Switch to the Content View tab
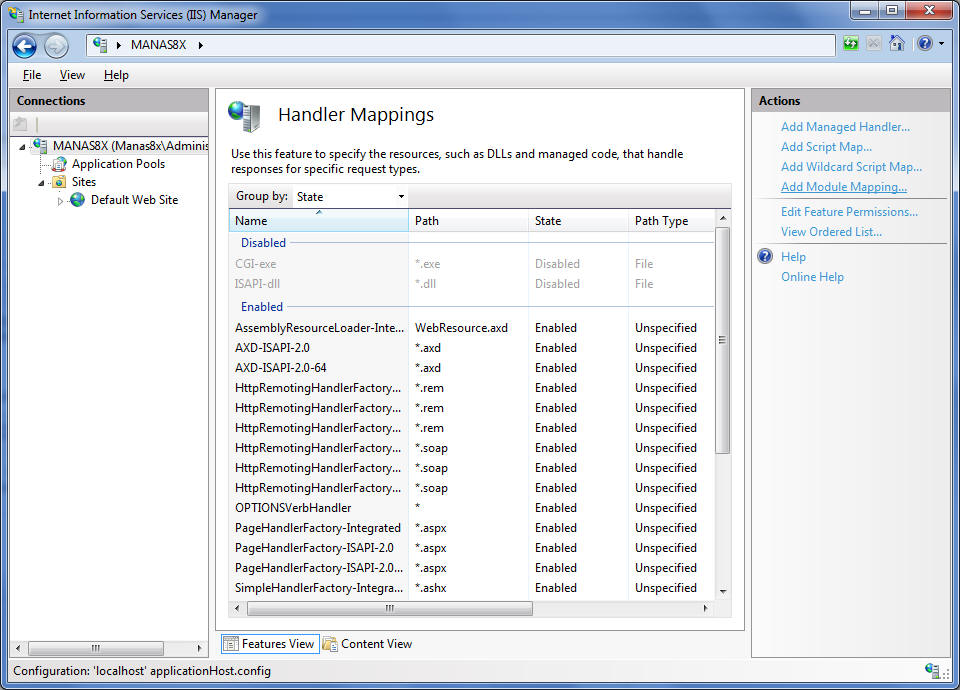960x690 pixels. point(368,643)
